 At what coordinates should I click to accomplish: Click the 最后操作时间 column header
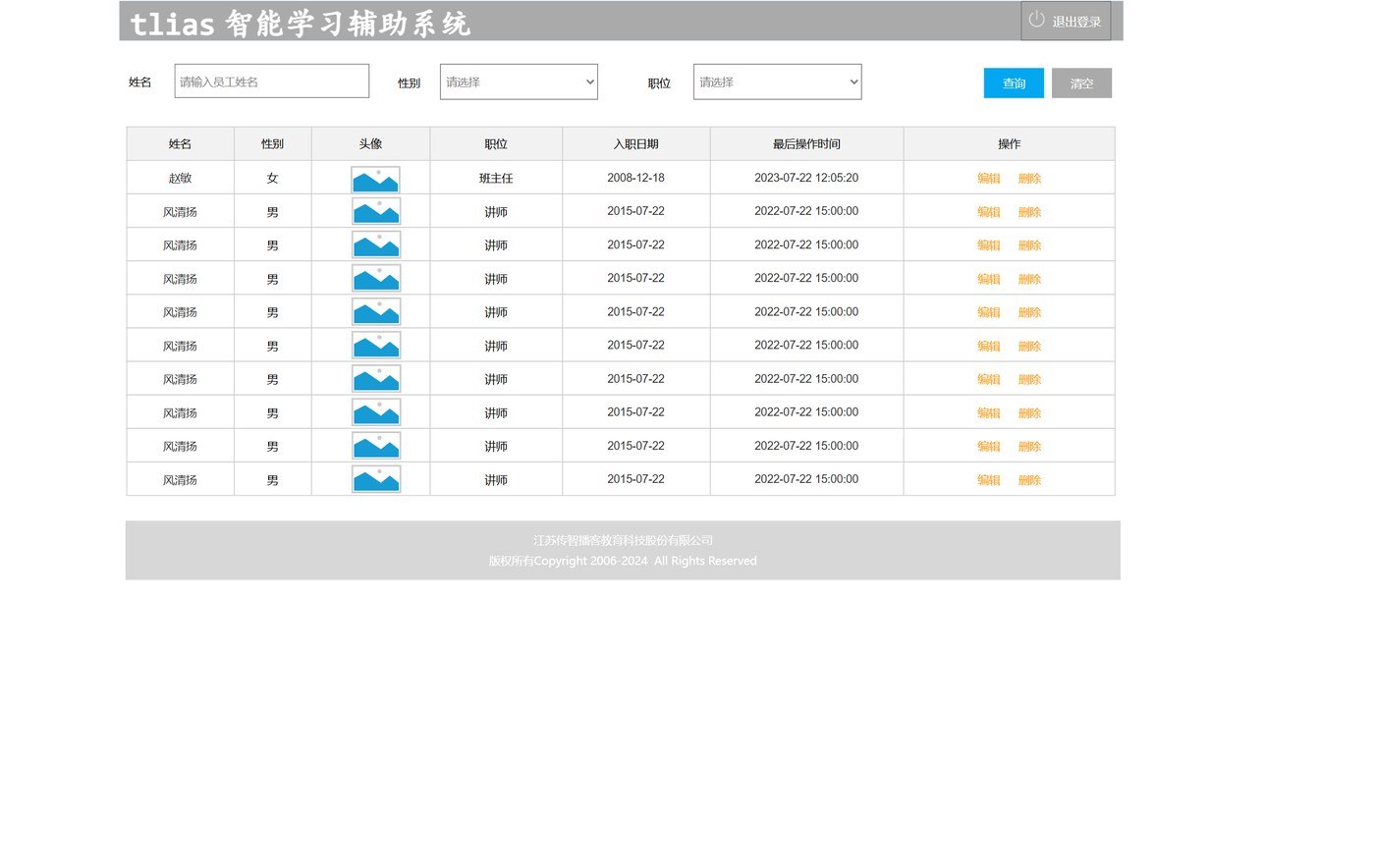point(806,143)
